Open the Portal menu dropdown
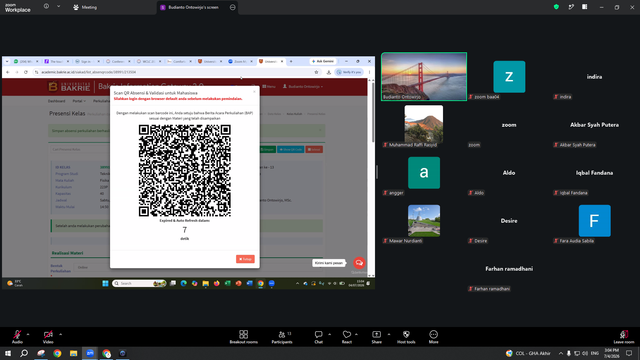640x360 pixels. click(x=79, y=101)
